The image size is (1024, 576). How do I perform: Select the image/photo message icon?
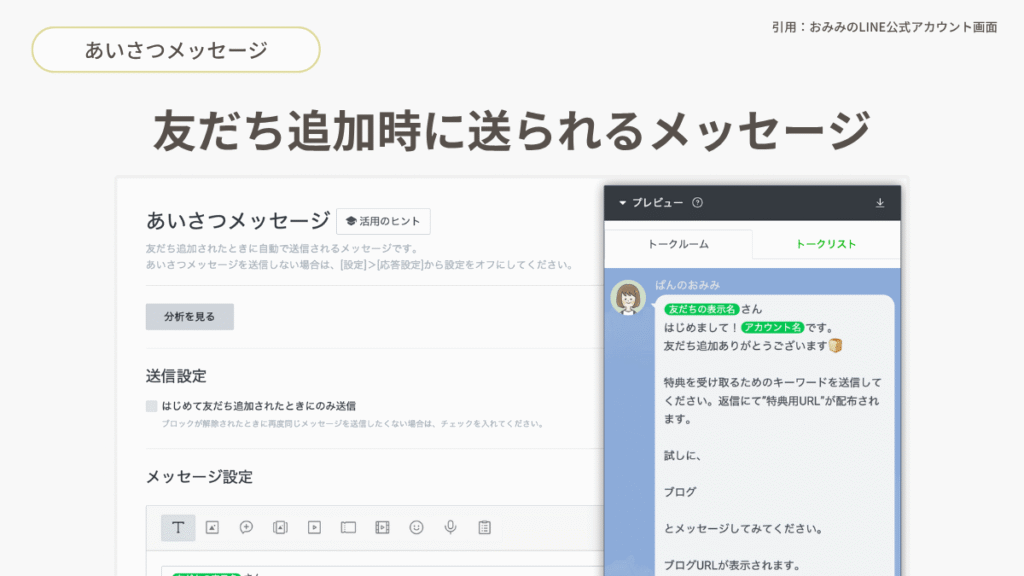(x=212, y=527)
